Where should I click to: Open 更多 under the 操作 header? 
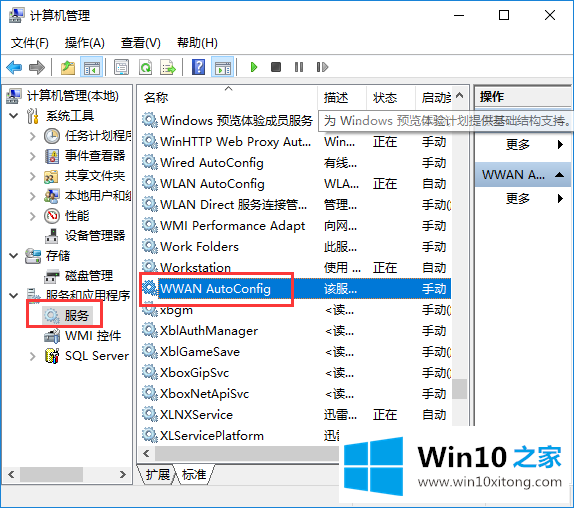pyautogui.click(x=523, y=145)
